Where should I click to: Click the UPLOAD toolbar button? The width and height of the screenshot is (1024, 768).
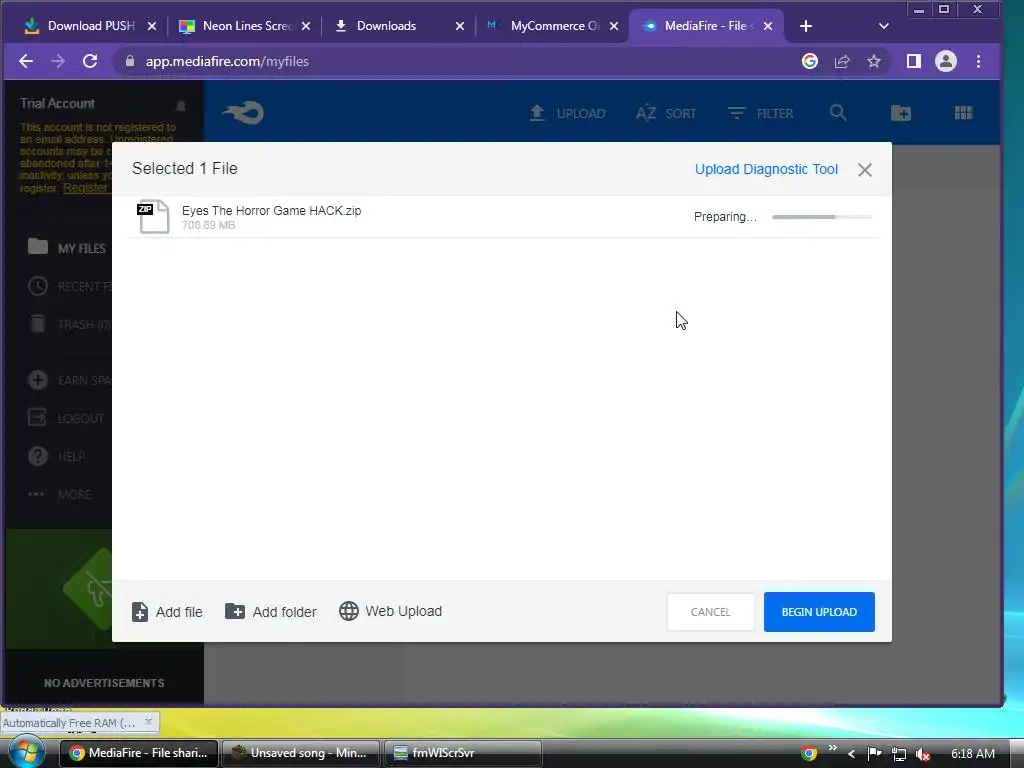tap(567, 113)
